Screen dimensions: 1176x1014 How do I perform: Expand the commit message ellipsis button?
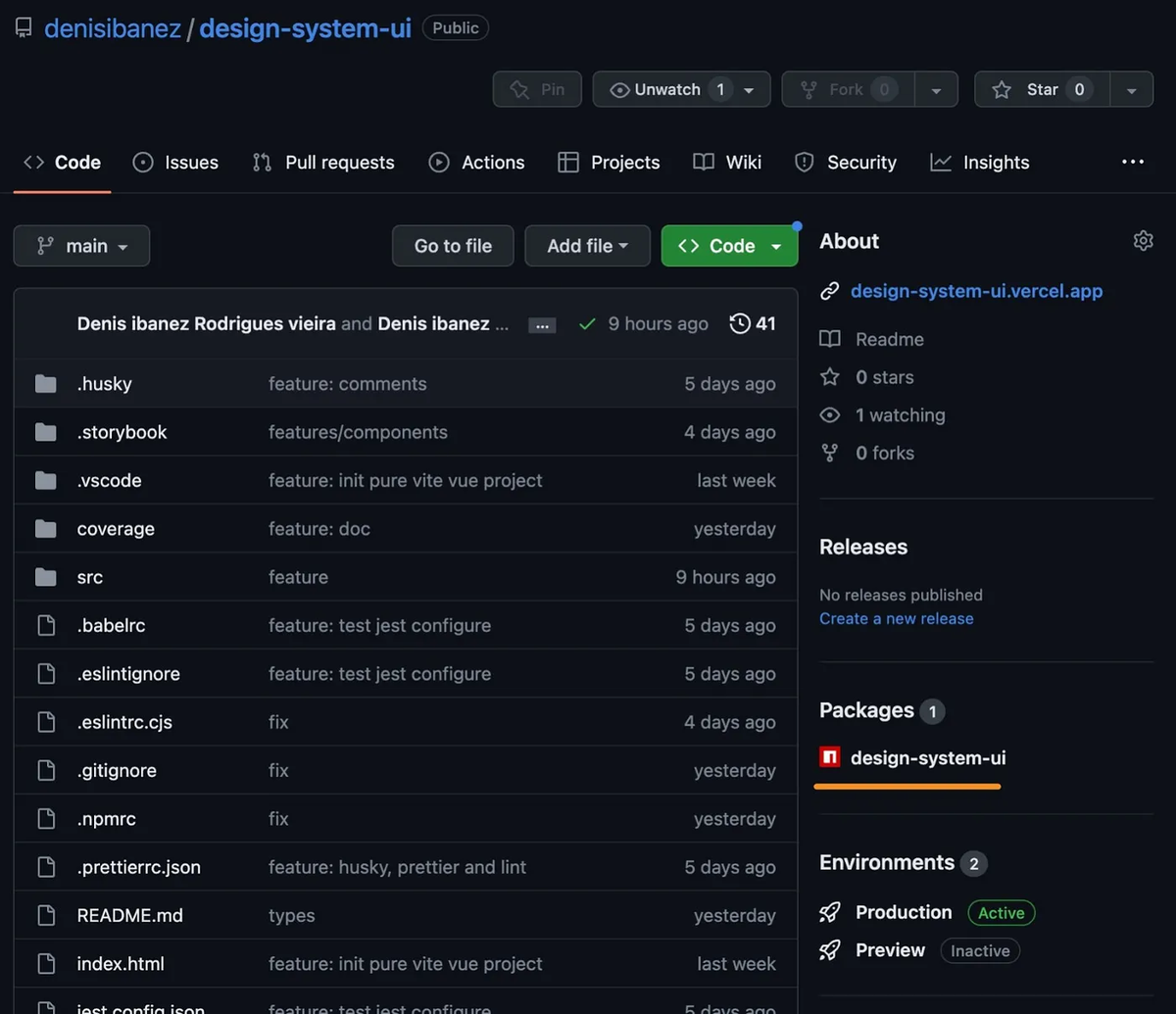click(x=542, y=325)
